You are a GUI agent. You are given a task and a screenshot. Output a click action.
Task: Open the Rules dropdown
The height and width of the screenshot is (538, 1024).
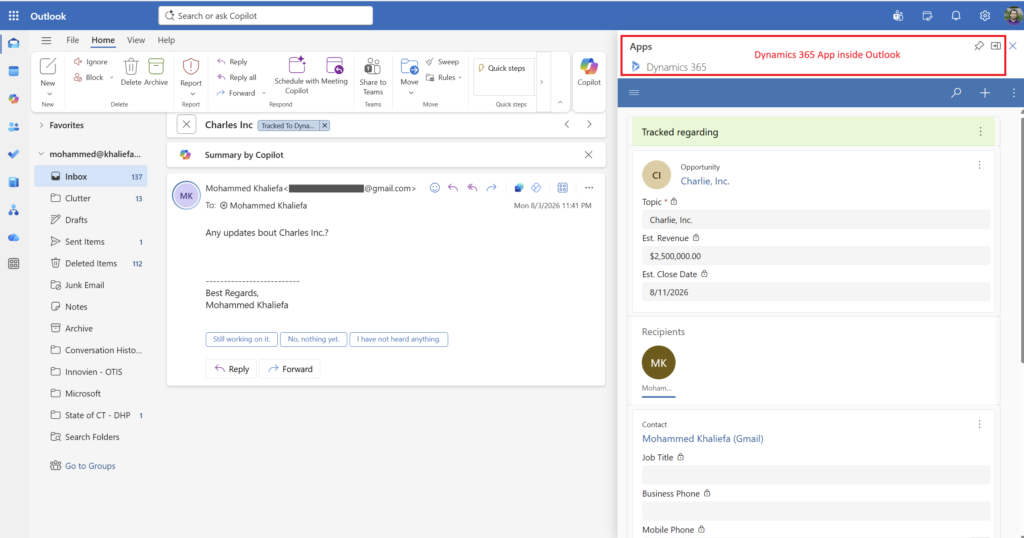click(444, 78)
